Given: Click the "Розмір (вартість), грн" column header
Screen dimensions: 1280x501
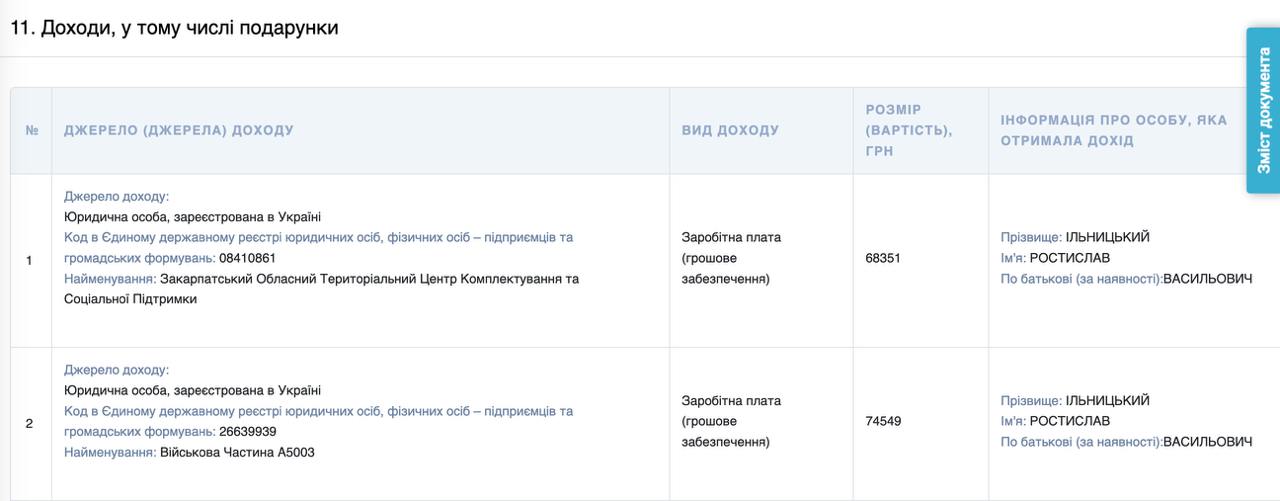Looking at the screenshot, I should tap(908, 130).
